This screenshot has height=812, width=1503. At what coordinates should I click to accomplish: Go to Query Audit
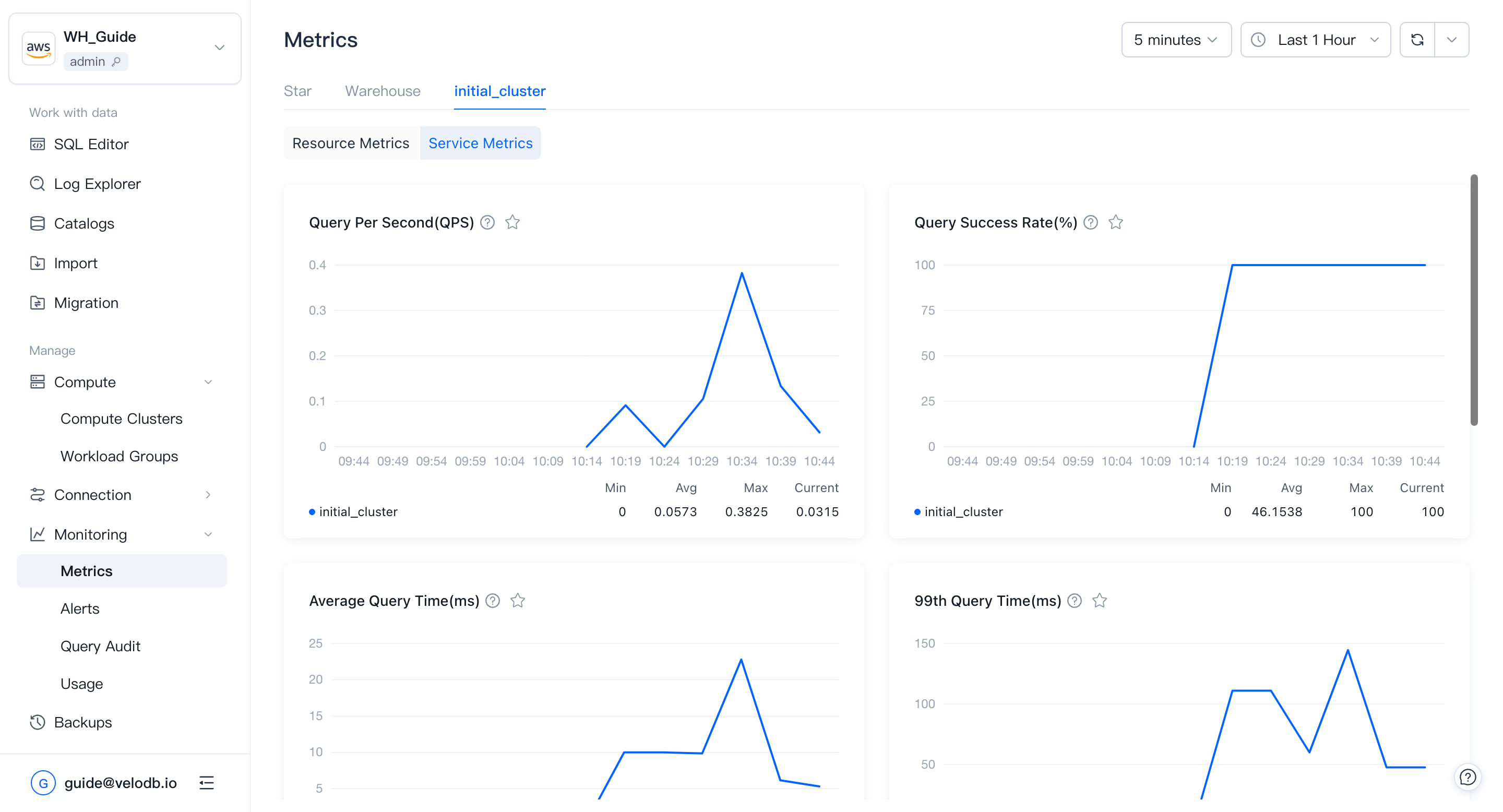click(100, 646)
